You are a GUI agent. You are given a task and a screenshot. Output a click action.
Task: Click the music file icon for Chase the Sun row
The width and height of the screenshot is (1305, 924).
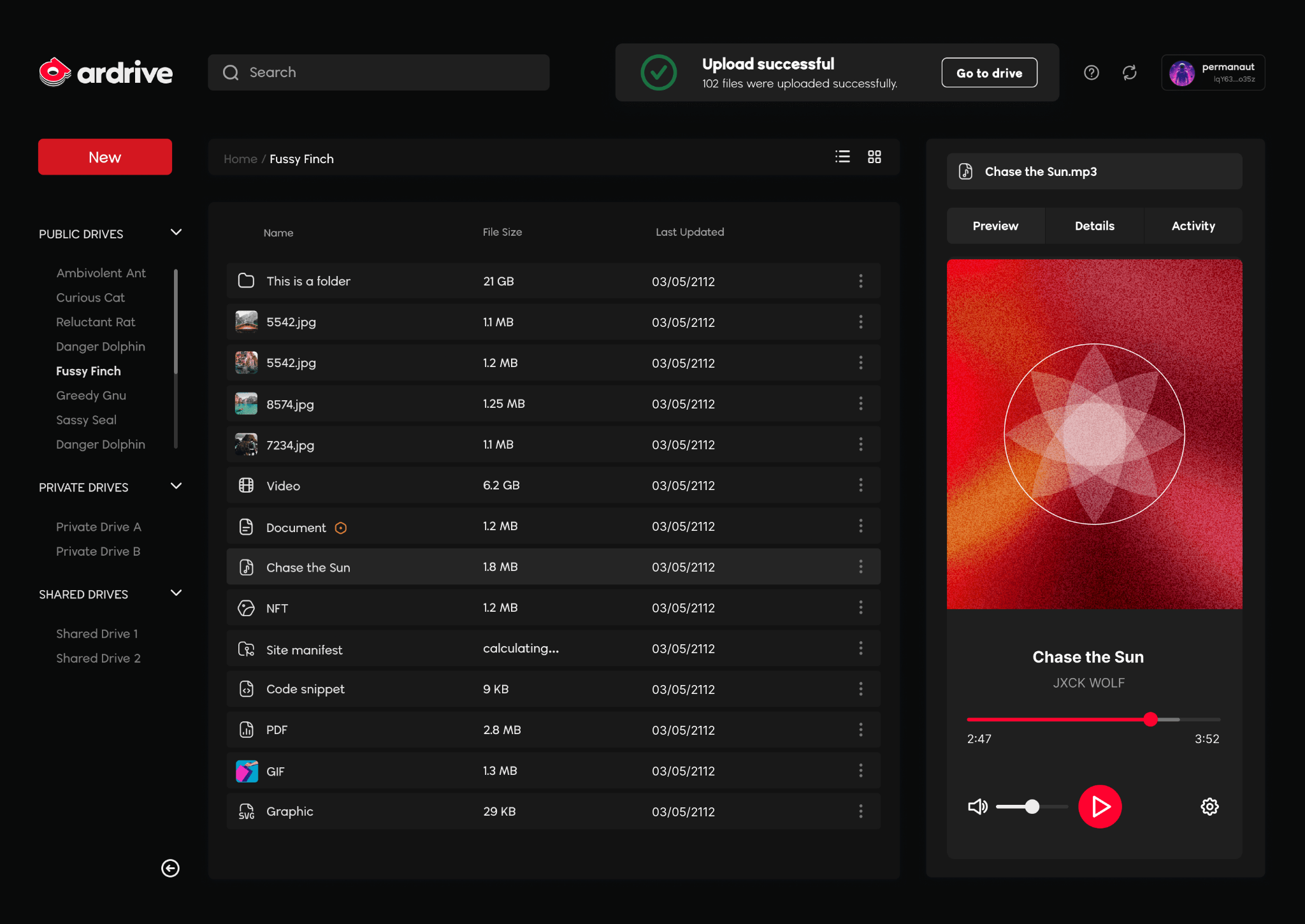click(x=246, y=567)
